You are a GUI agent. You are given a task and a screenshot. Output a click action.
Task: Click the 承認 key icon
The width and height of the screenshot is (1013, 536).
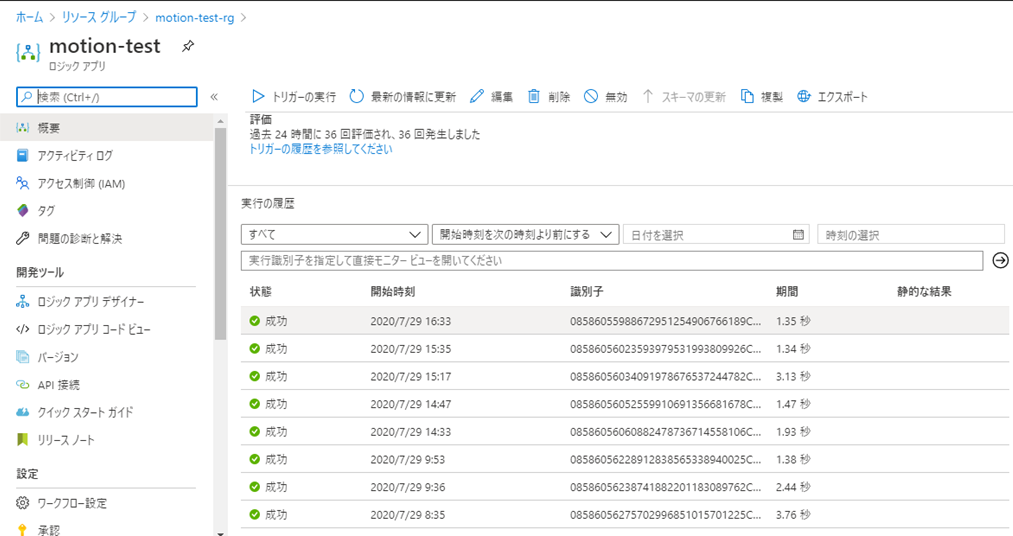pyautogui.click(x=23, y=530)
